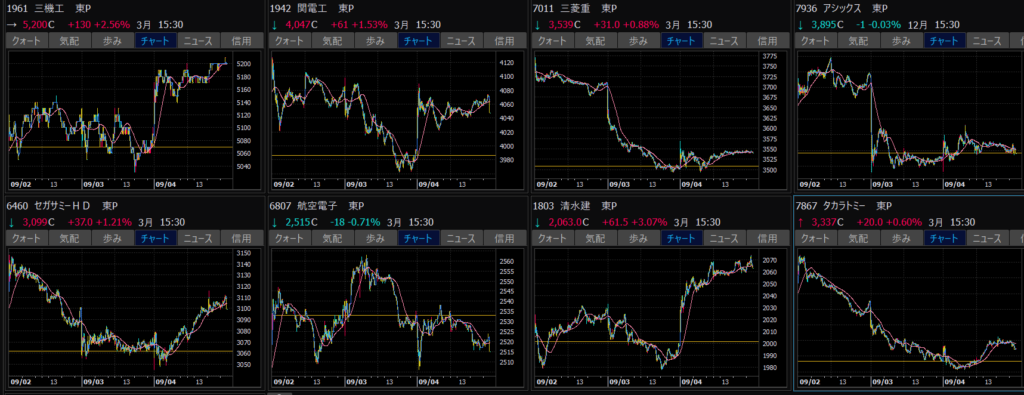This screenshot has width=1024, height=395.
Task: Open 気配 tab in セガサミーHD panel
Action: click(x=70, y=238)
